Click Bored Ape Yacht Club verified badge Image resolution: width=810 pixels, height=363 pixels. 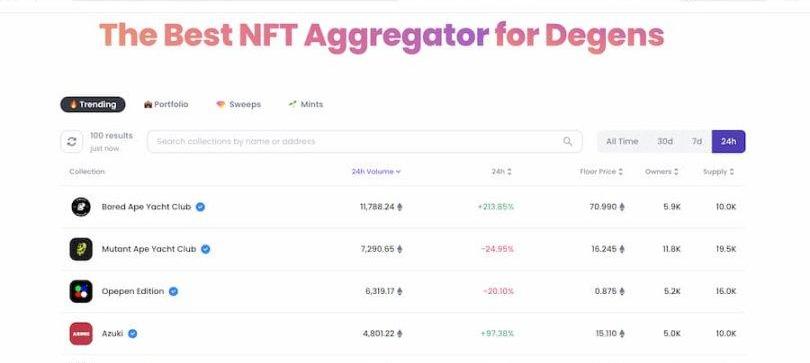[x=200, y=207]
